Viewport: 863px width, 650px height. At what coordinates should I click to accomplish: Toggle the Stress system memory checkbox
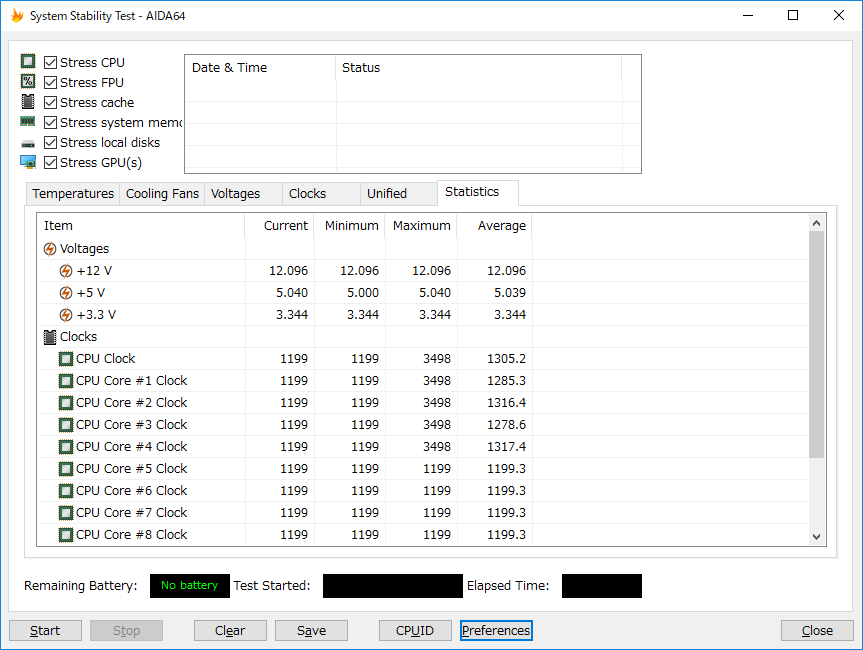coord(50,122)
